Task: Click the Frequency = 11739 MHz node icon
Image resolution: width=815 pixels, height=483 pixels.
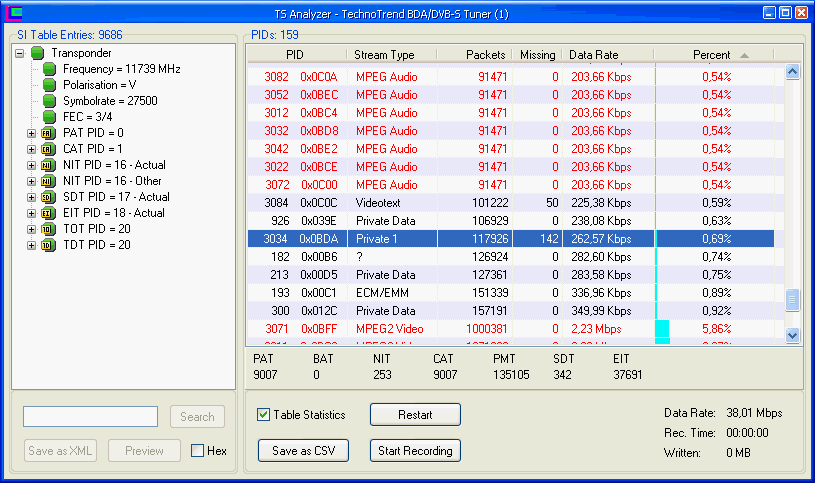Action: click(50, 69)
